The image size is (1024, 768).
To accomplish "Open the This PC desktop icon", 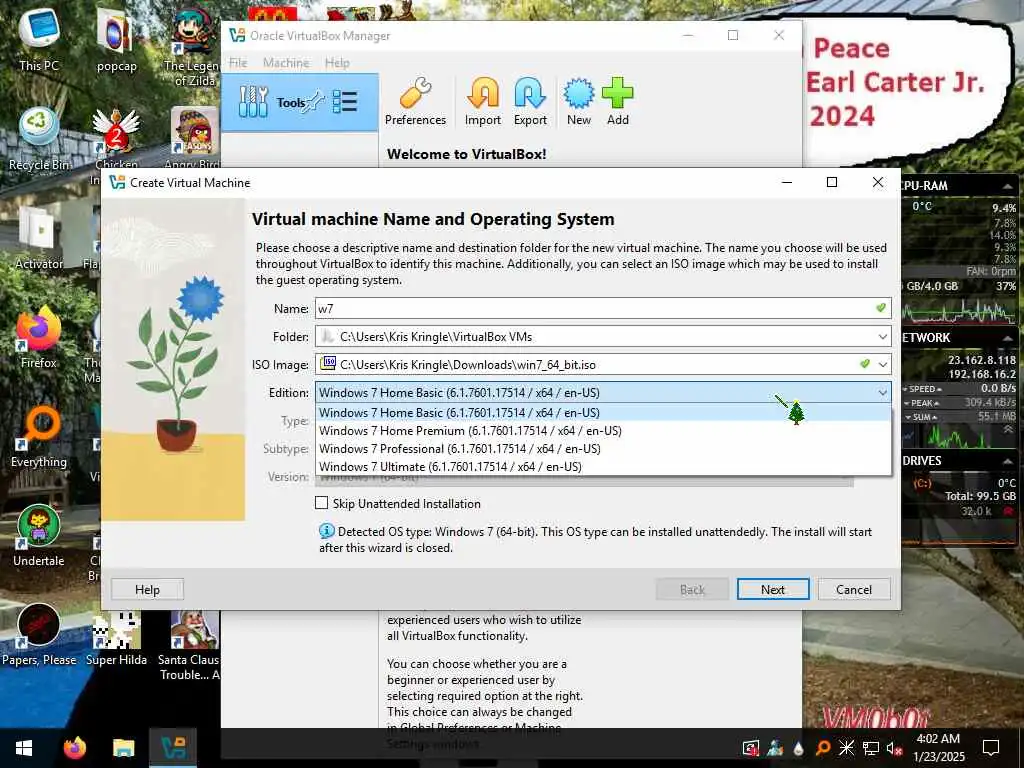I will (x=39, y=40).
